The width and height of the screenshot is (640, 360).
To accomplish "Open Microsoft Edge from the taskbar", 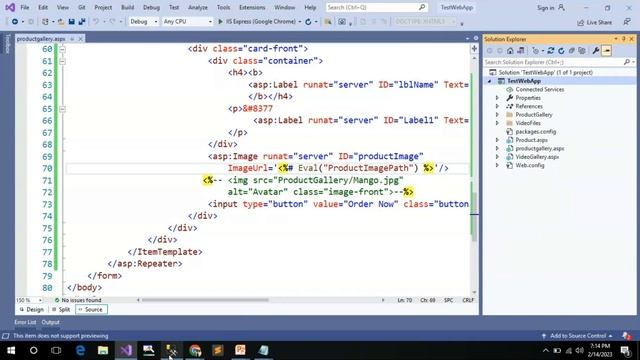I will tap(80, 350).
